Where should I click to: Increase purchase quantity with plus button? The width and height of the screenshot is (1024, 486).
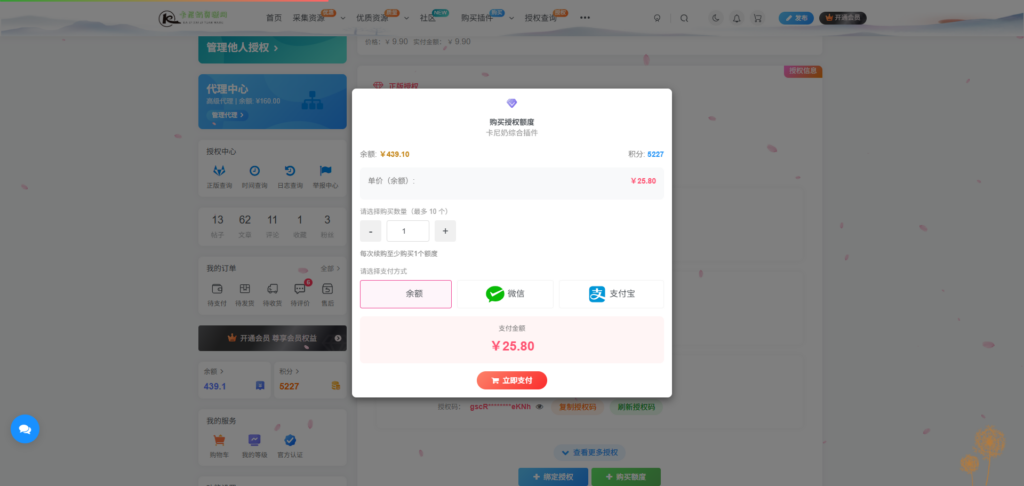click(445, 231)
